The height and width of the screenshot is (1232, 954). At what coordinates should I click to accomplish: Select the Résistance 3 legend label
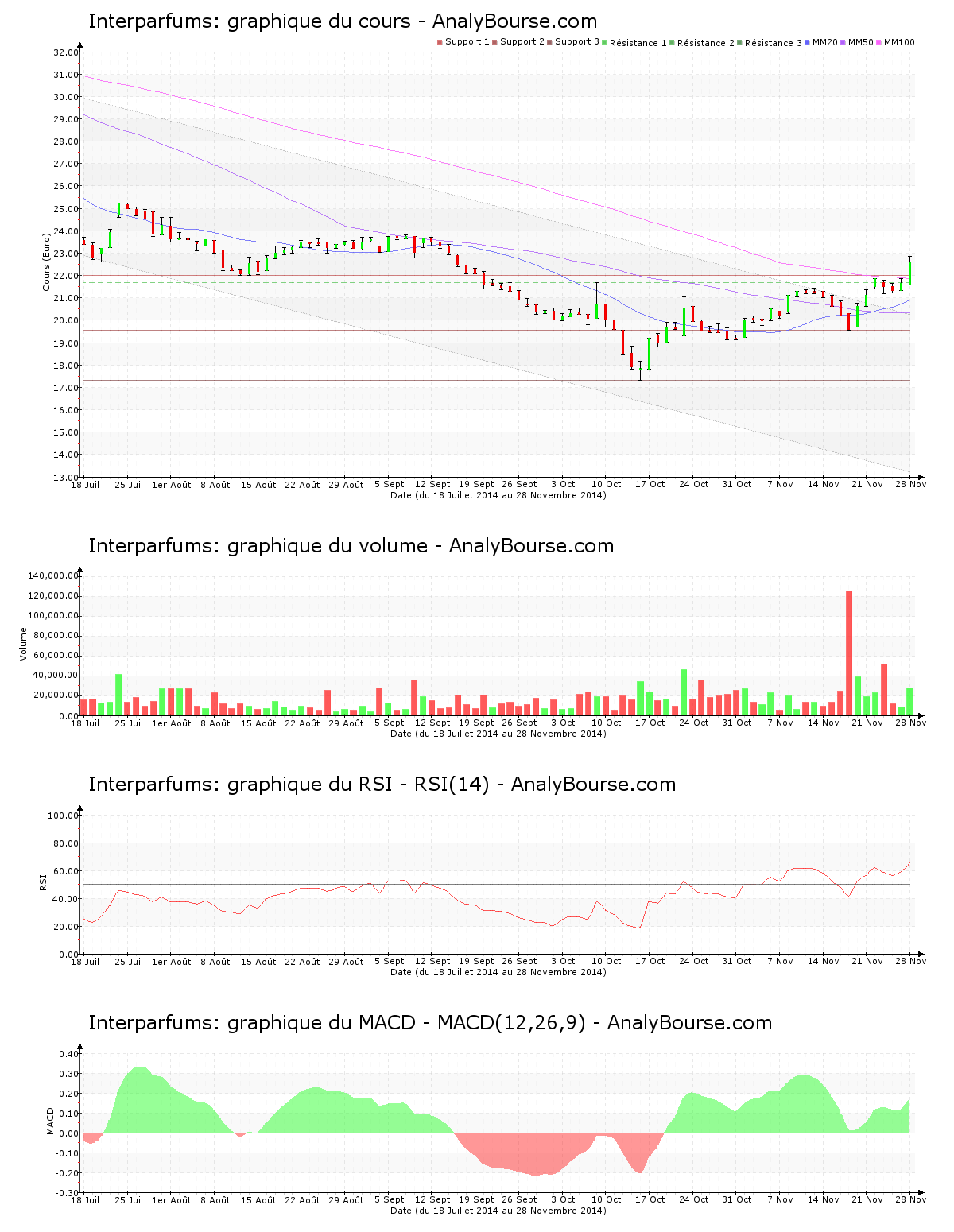[x=774, y=43]
